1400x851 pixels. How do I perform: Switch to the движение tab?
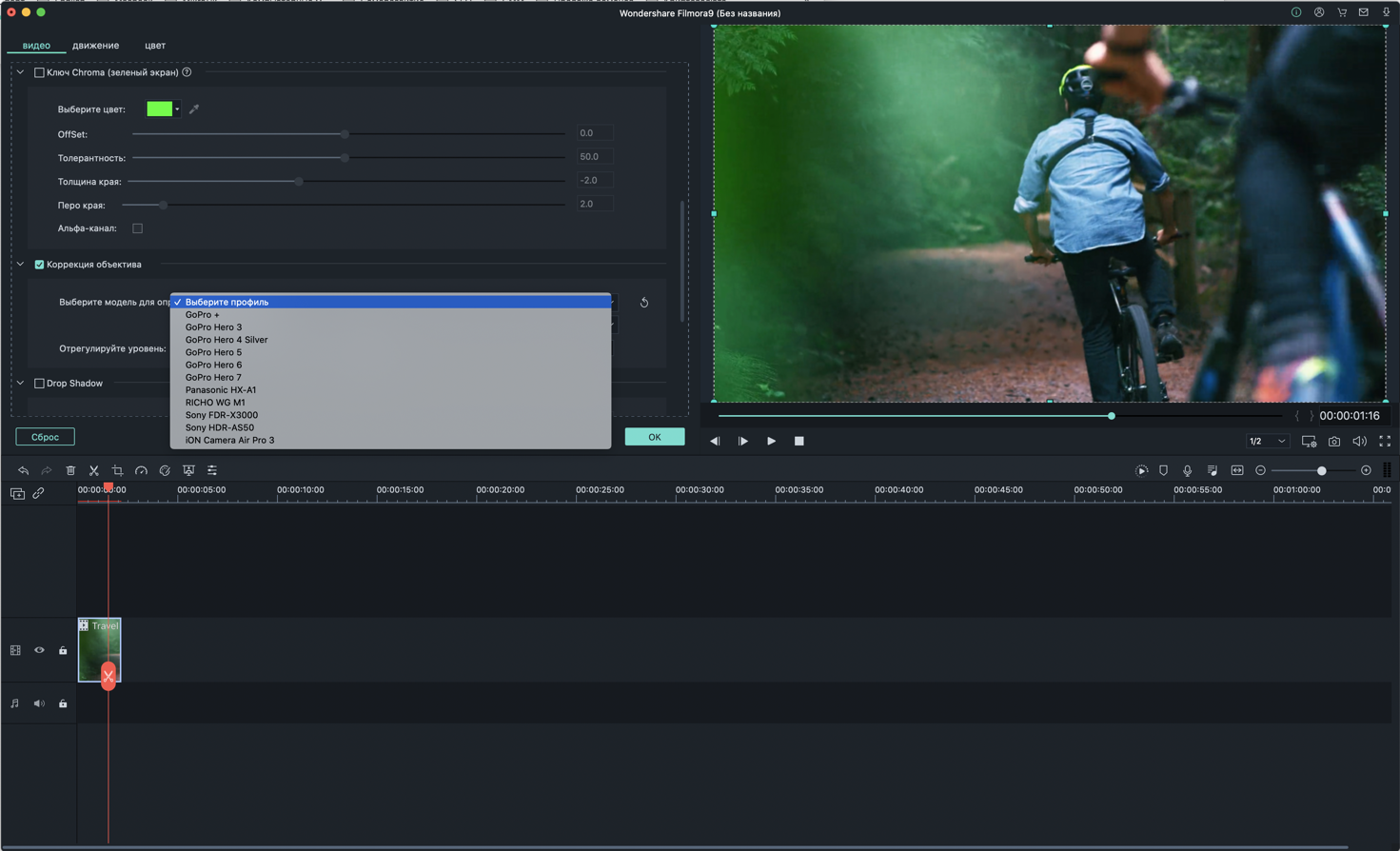96,46
